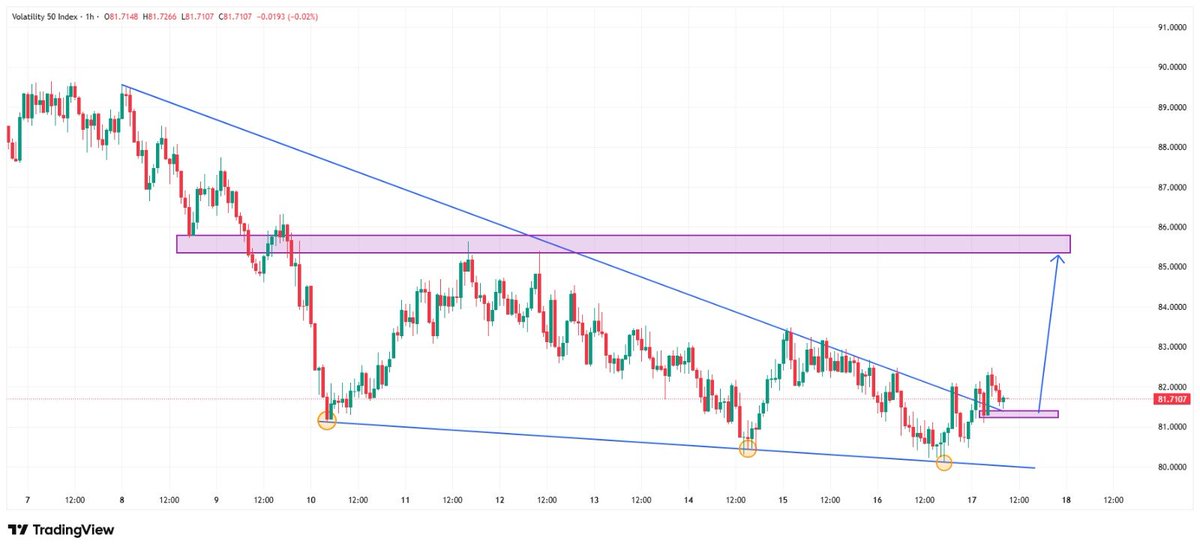Screen dimensions: 1200x550
Task: Click the 88.0000 price axis label
Action: click(1170, 147)
